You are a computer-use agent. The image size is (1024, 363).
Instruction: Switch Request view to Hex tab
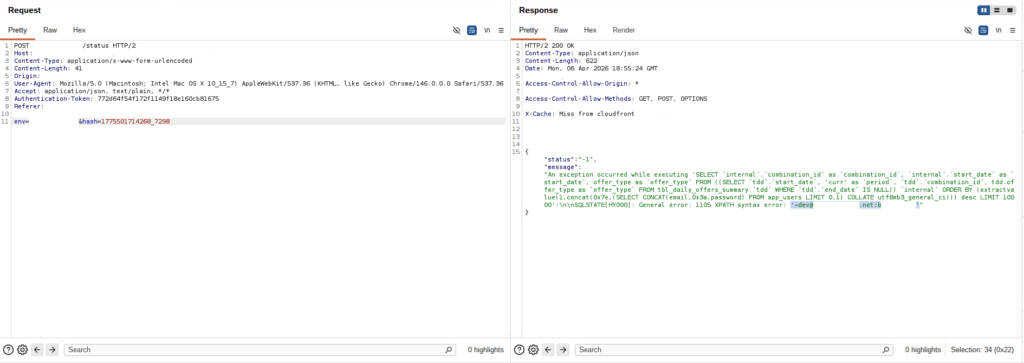[x=79, y=30]
